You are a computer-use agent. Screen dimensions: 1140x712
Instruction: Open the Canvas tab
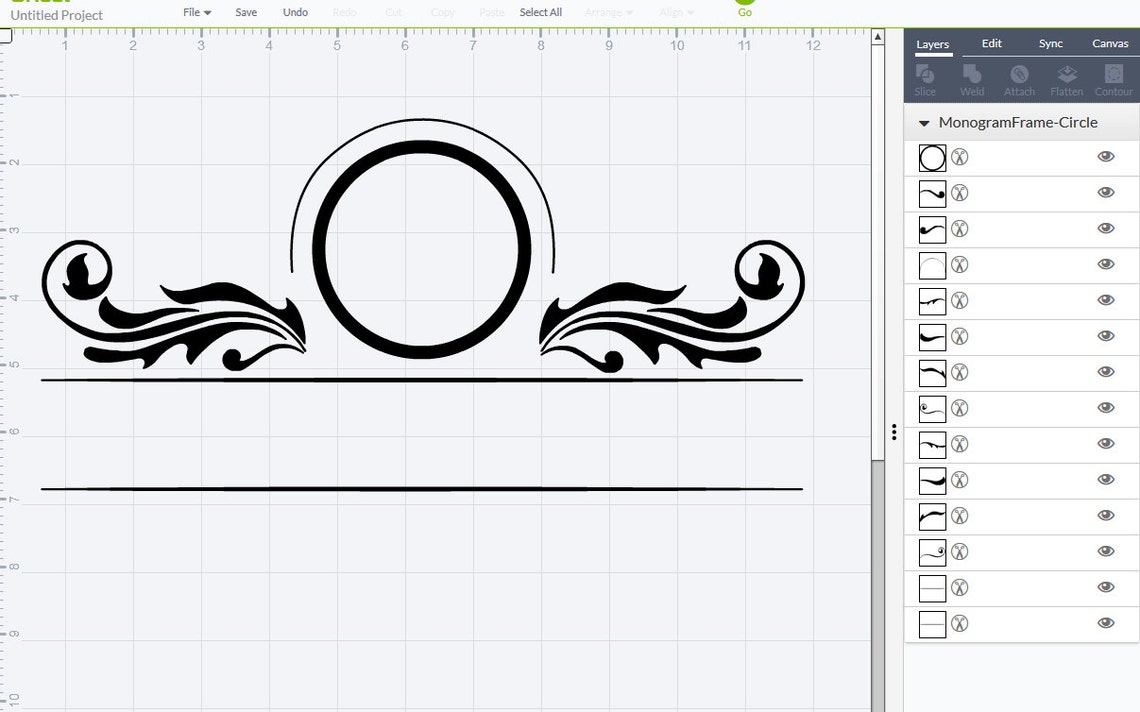tap(1110, 43)
